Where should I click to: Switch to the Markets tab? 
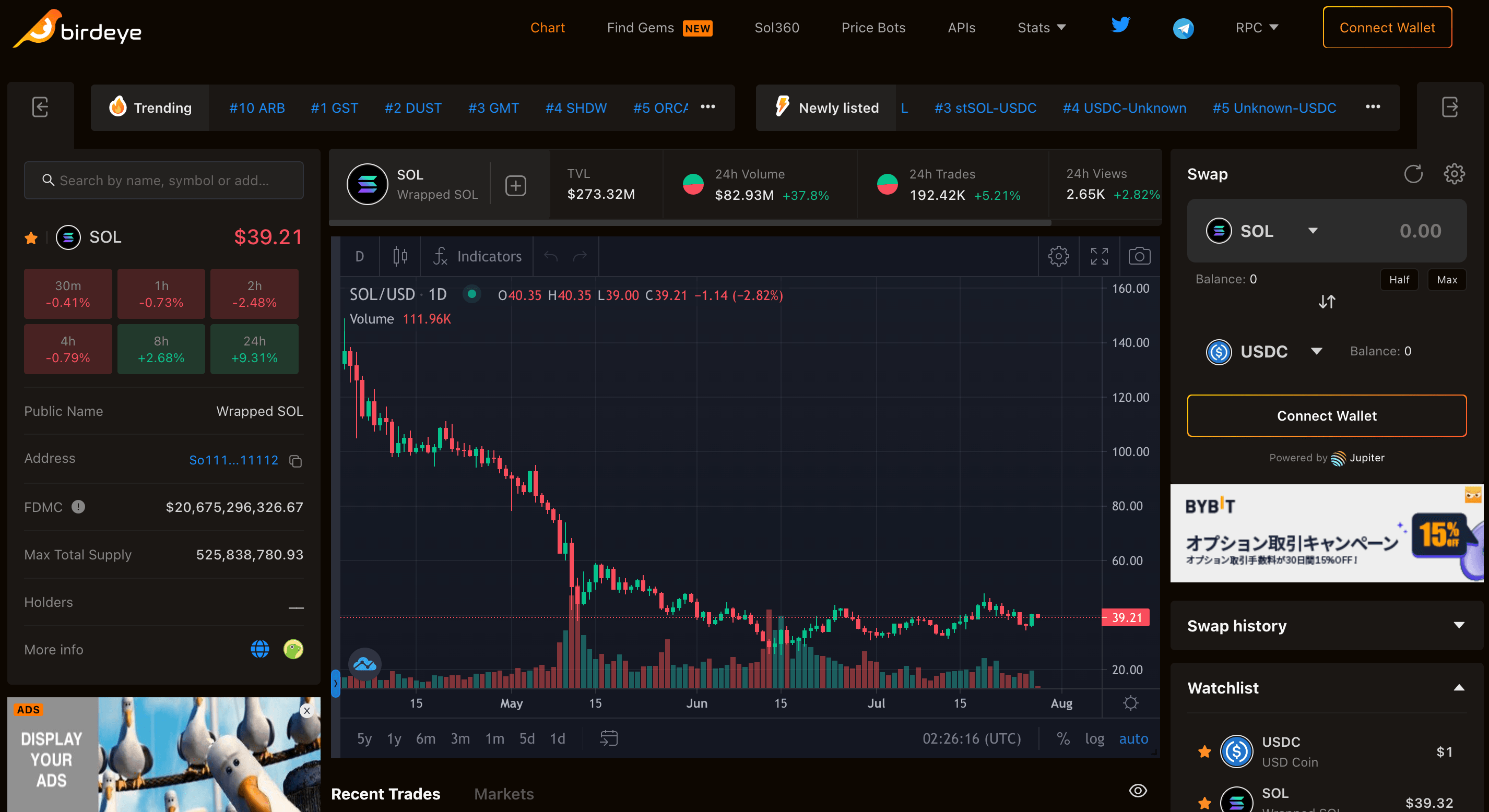point(503,794)
